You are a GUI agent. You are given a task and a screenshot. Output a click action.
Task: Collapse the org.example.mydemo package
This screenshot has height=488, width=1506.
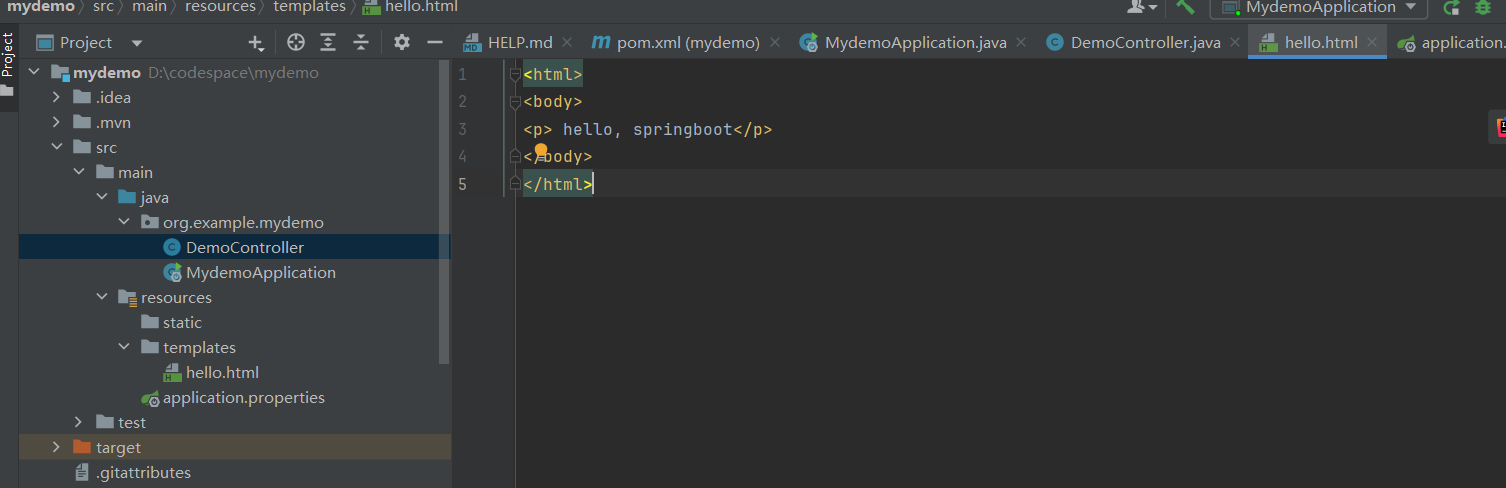(124, 223)
